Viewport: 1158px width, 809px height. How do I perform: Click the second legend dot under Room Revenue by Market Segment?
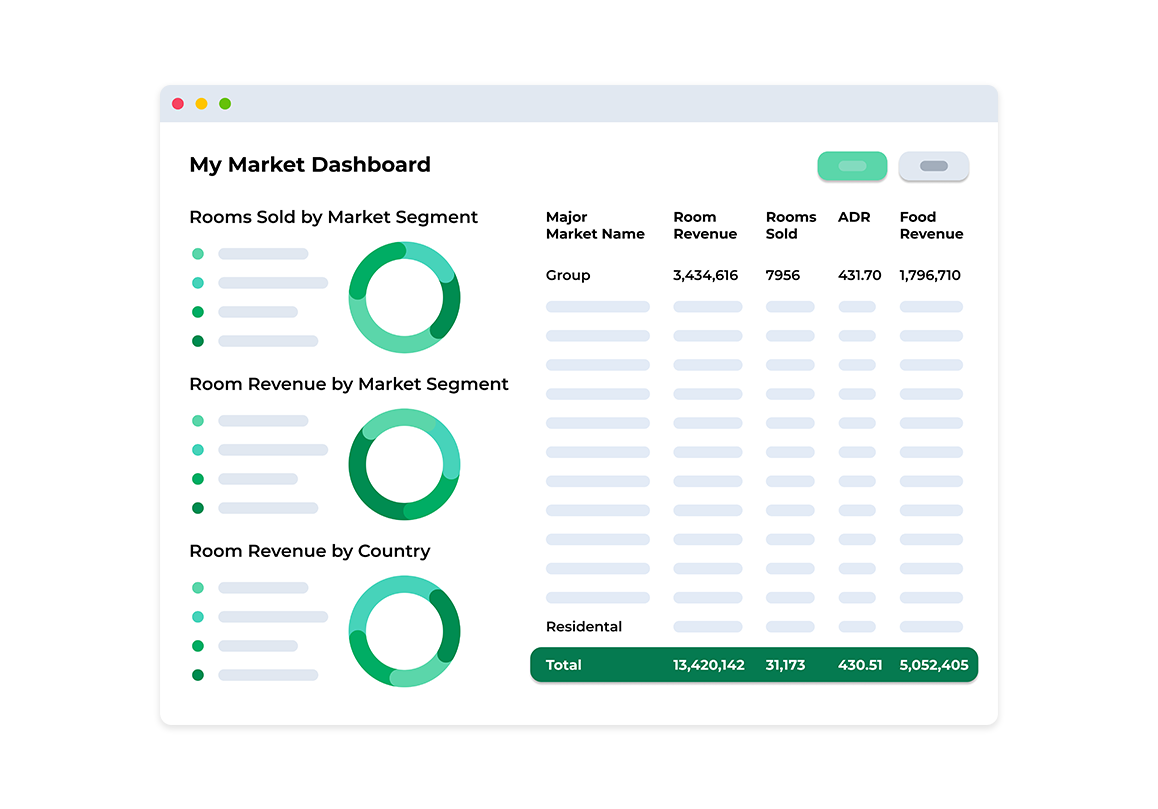[x=198, y=450]
